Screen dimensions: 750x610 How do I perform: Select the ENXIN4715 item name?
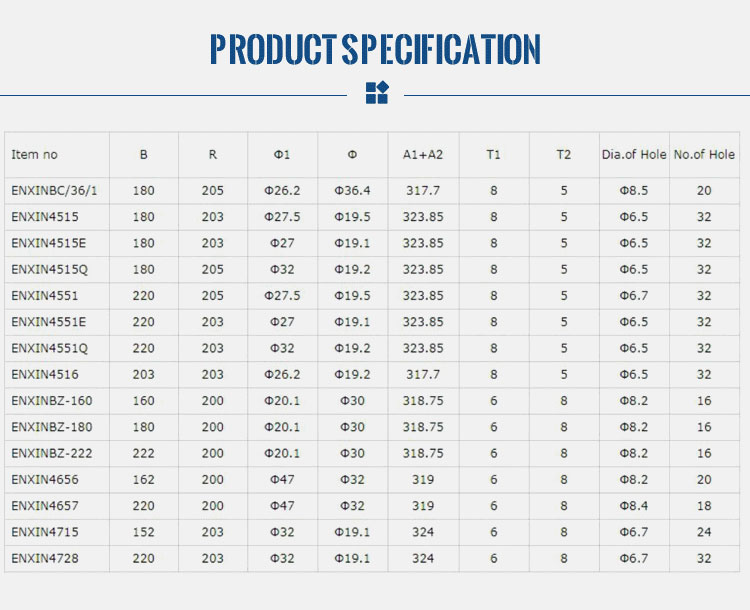(x=45, y=532)
